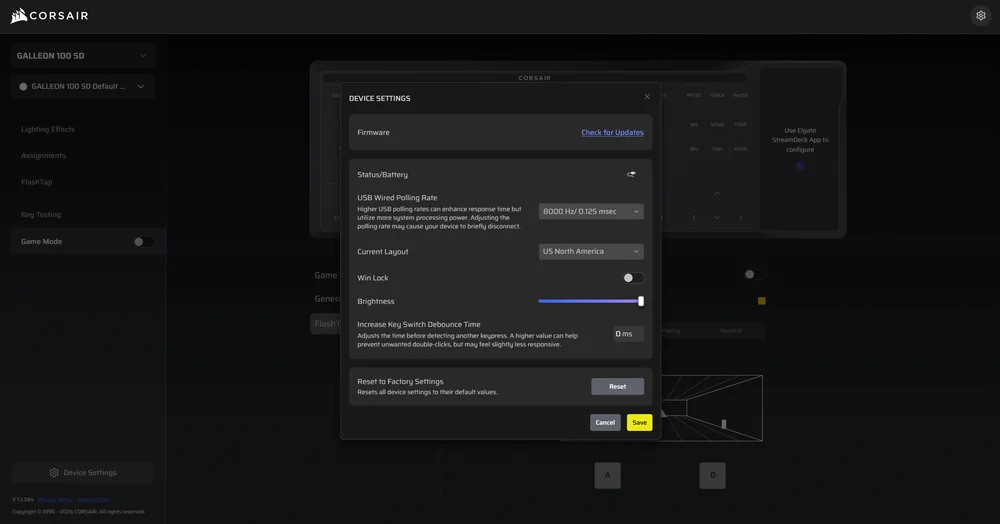Click the Privacy Policy link

click(55, 500)
